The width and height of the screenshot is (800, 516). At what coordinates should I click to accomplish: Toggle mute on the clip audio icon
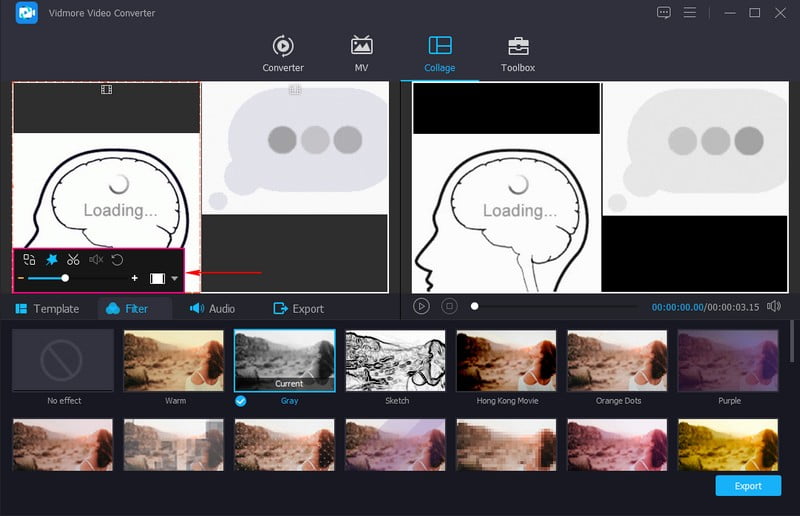(96, 260)
